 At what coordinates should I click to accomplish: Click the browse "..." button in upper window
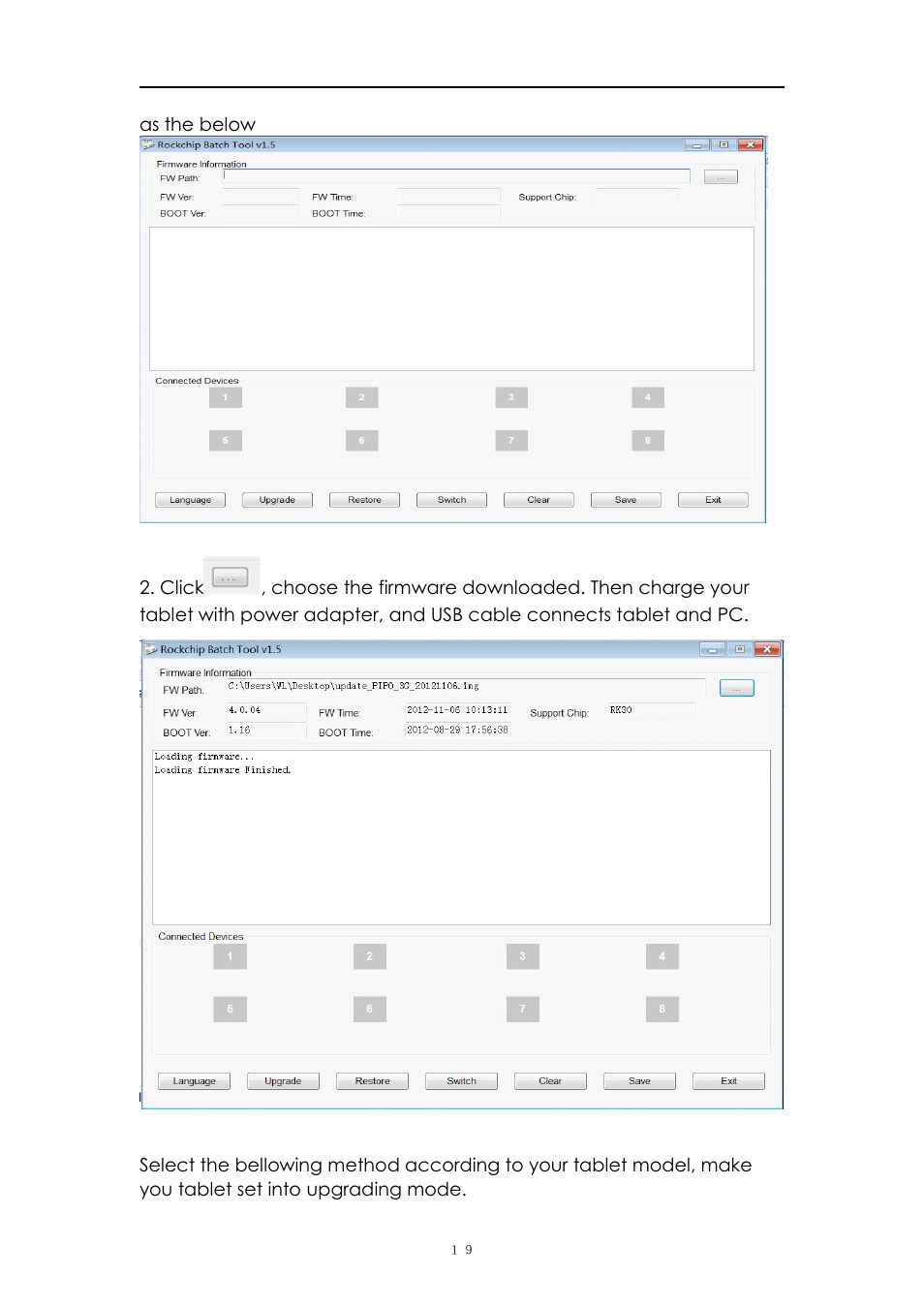tap(721, 177)
